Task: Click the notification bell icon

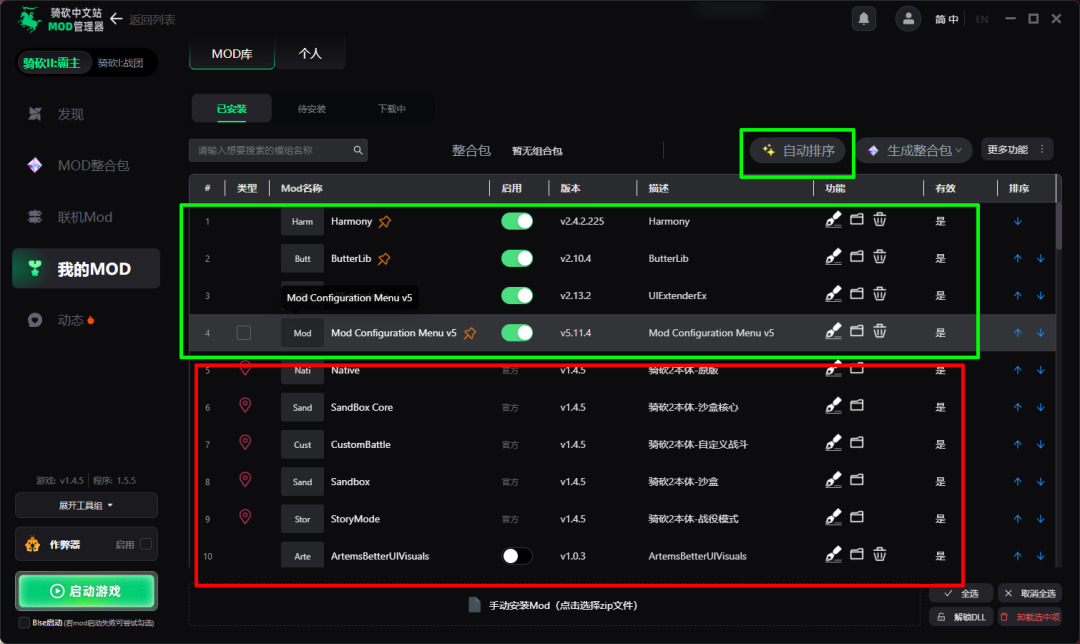Action: (x=864, y=18)
